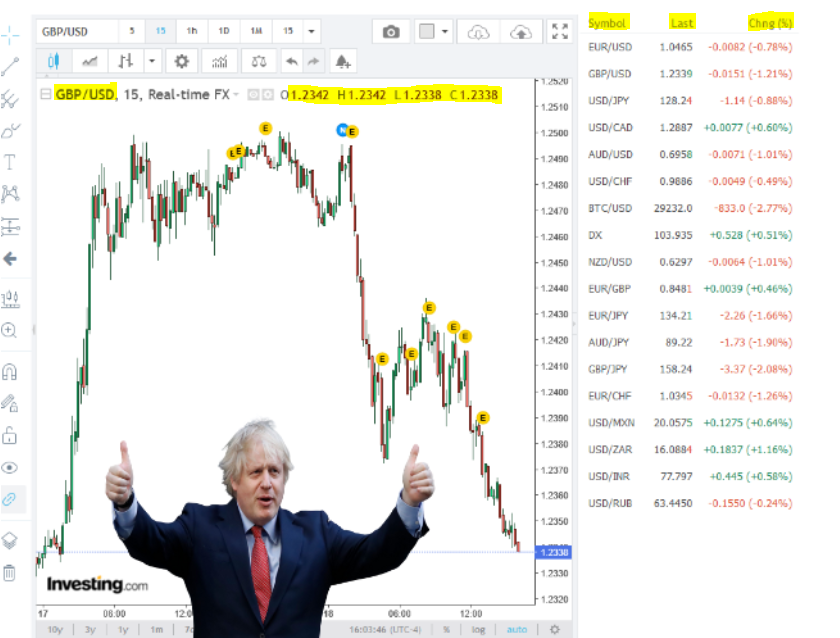Toggle log scale on the chart
This screenshot has height=638, width=840.
[478, 629]
